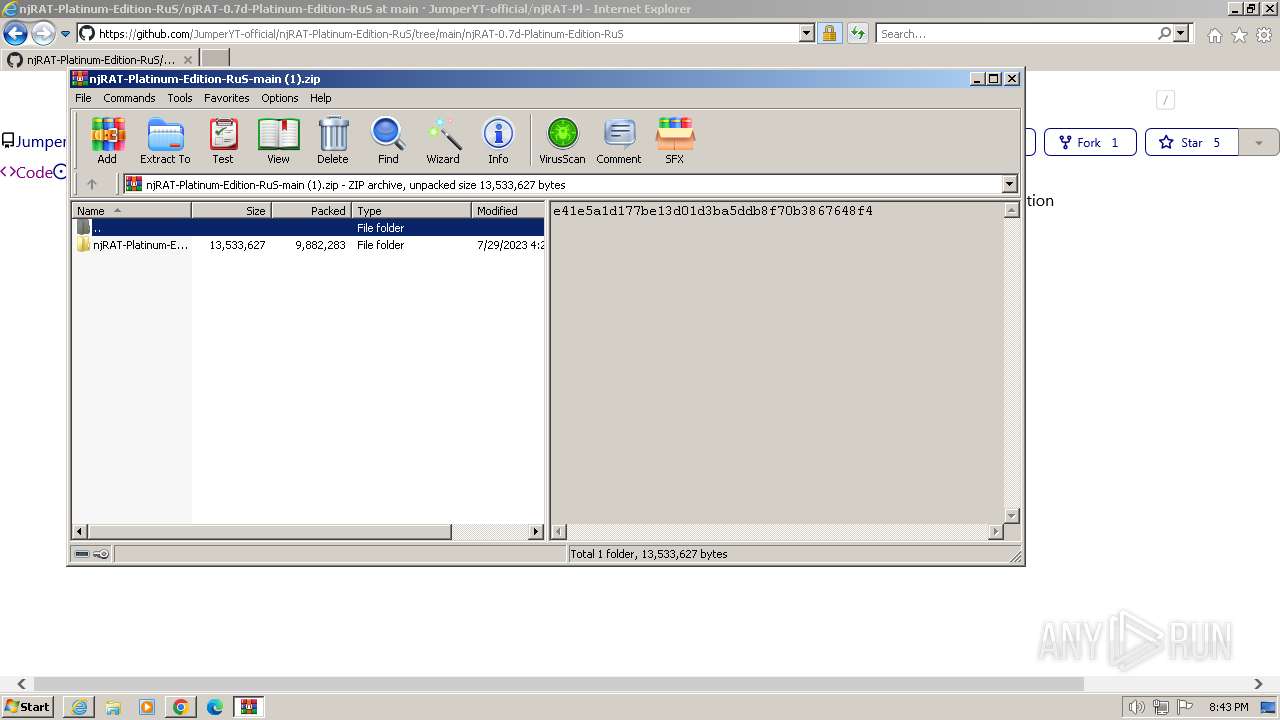This screenshot has height=720, width=1280.
Task: Open the Favorites menu in WinRAR
Action: click(x=227, y=98)
